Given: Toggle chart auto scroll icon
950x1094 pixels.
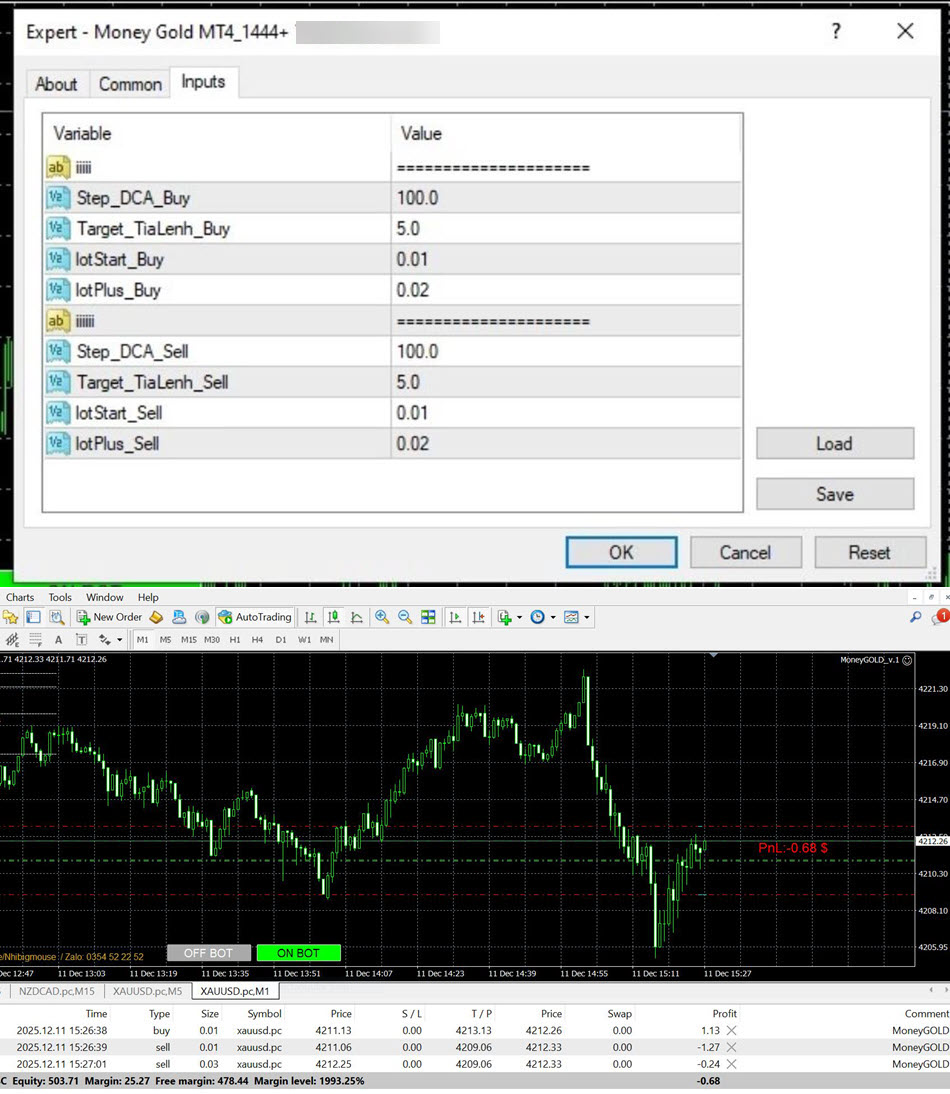Looking at the screenshot, I should click(x=455, y=617).
